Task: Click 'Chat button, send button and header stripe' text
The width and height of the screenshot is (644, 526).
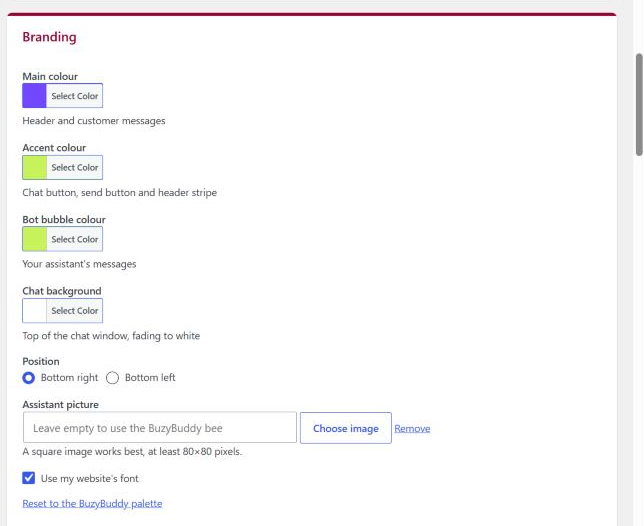Action: coord(120,193)
